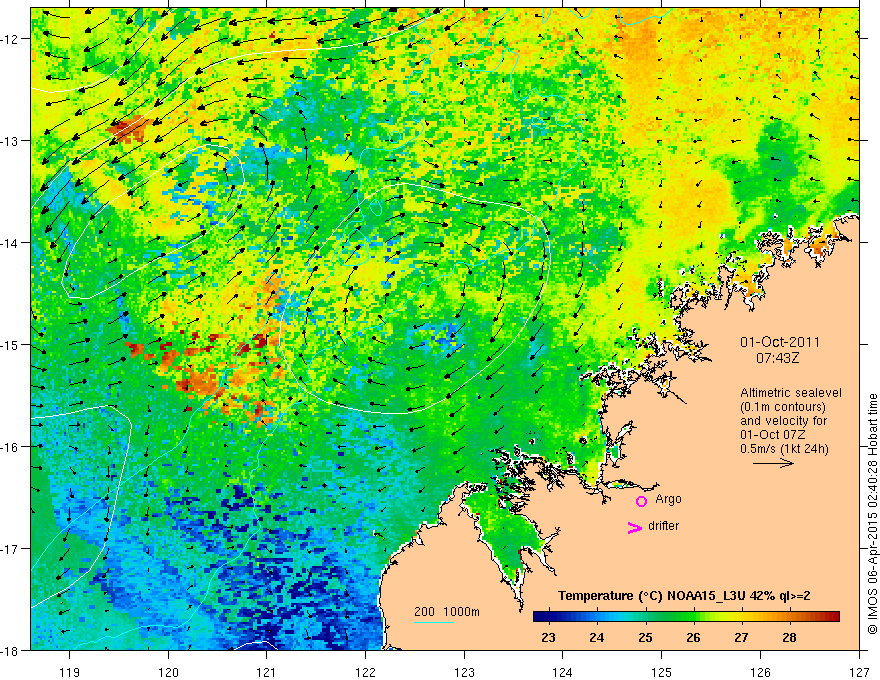The image size is (880, 680).
Task: Click the 200 1000m bathymetry label
Action: tap(447, 612)
